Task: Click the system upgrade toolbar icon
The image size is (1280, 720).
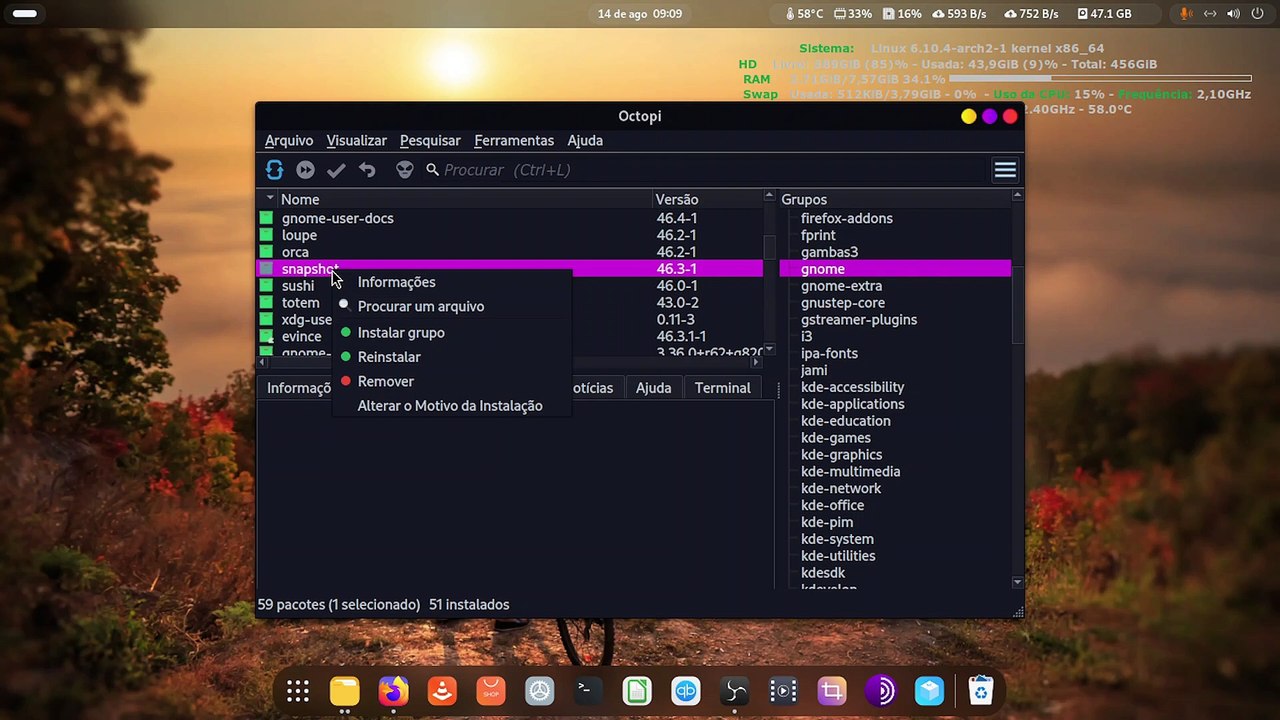Action: click(305, 170)
